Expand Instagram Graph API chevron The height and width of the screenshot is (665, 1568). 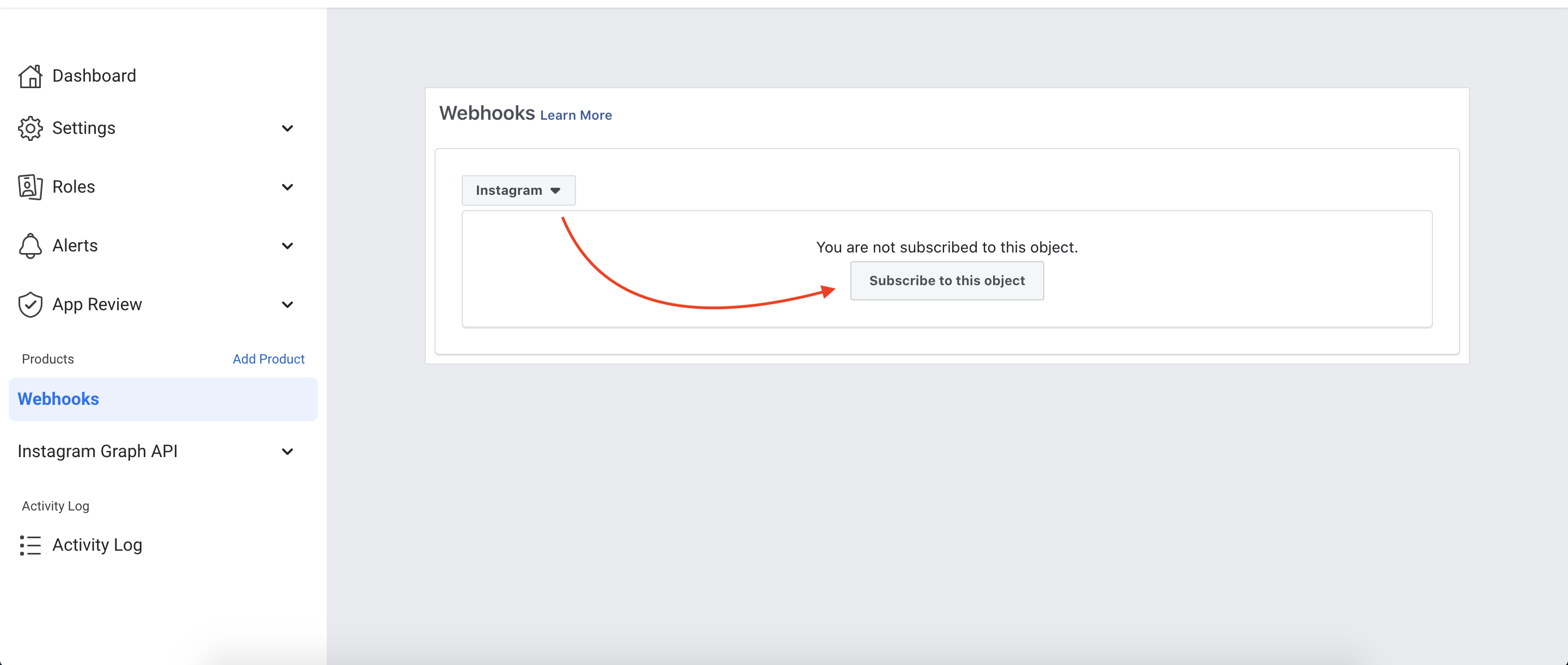click(x=287, y=452)
